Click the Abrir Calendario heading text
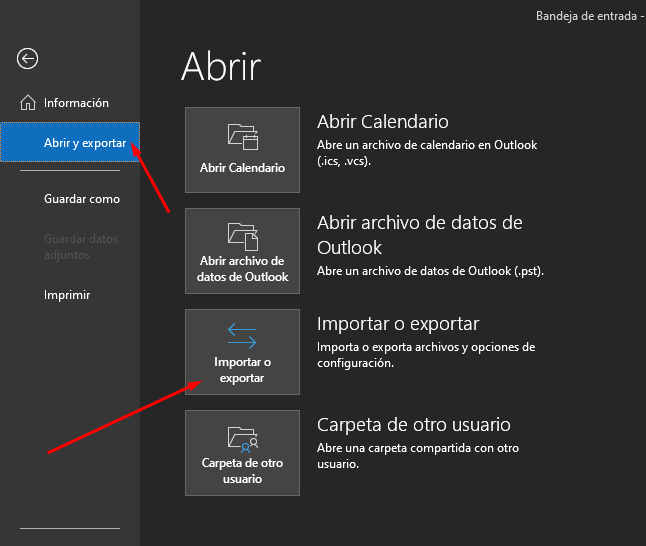The image size is (646, 546). pyautogui.click(x=383, y=122)
